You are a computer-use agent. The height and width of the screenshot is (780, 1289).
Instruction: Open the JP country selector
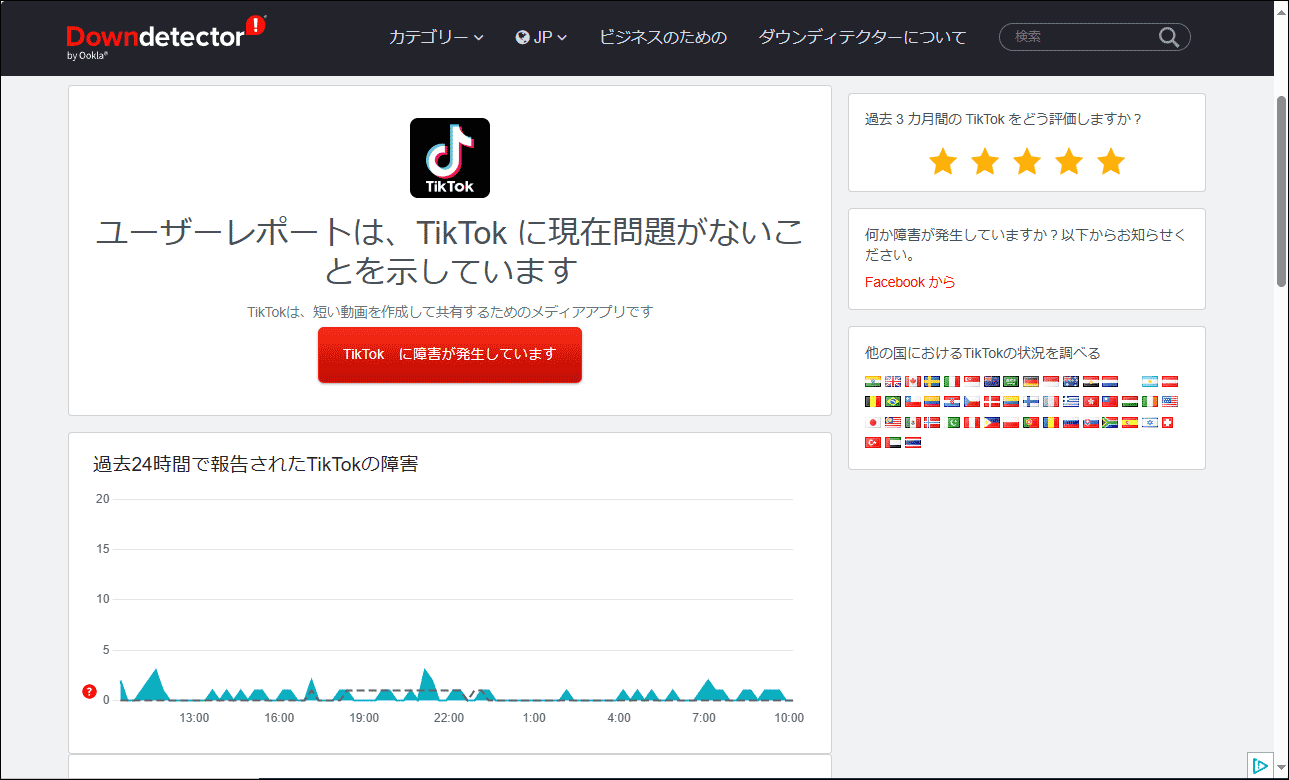pyautogui.click(x=541, y=37)
